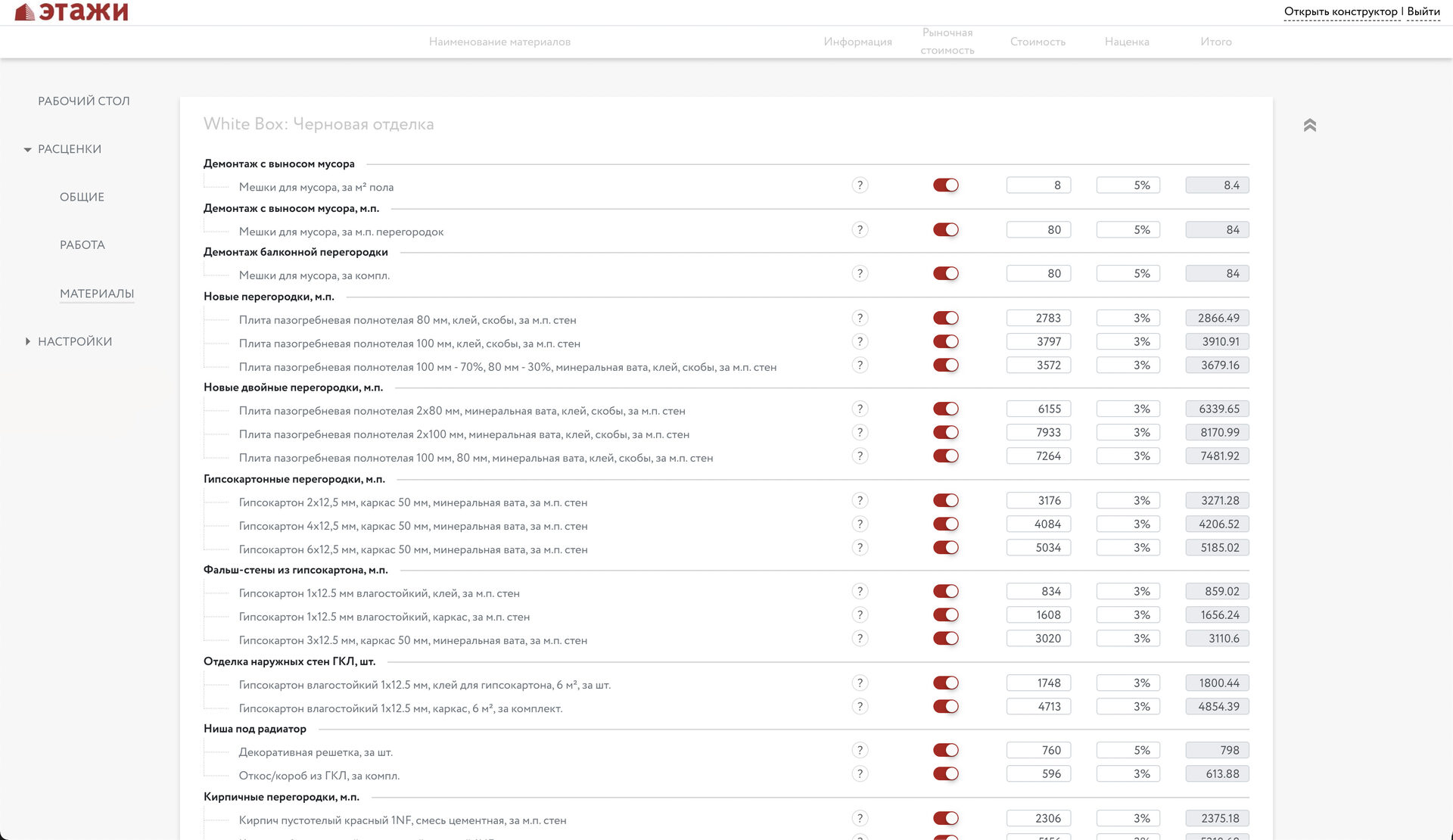The width and height of the screenshot is (1453, 840).
Task: Select the МАТЕРИАЛЫ sidebar item
Action: 97,294
